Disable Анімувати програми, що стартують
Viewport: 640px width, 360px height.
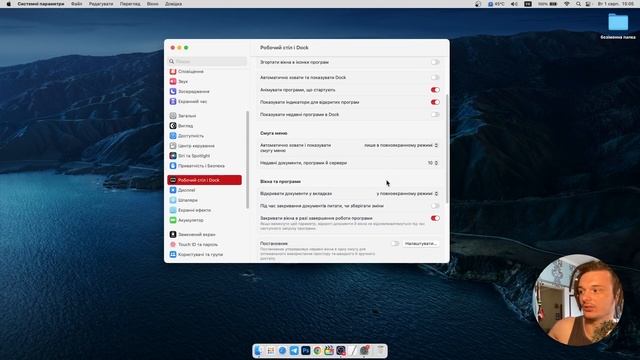(x=435, y=90)
